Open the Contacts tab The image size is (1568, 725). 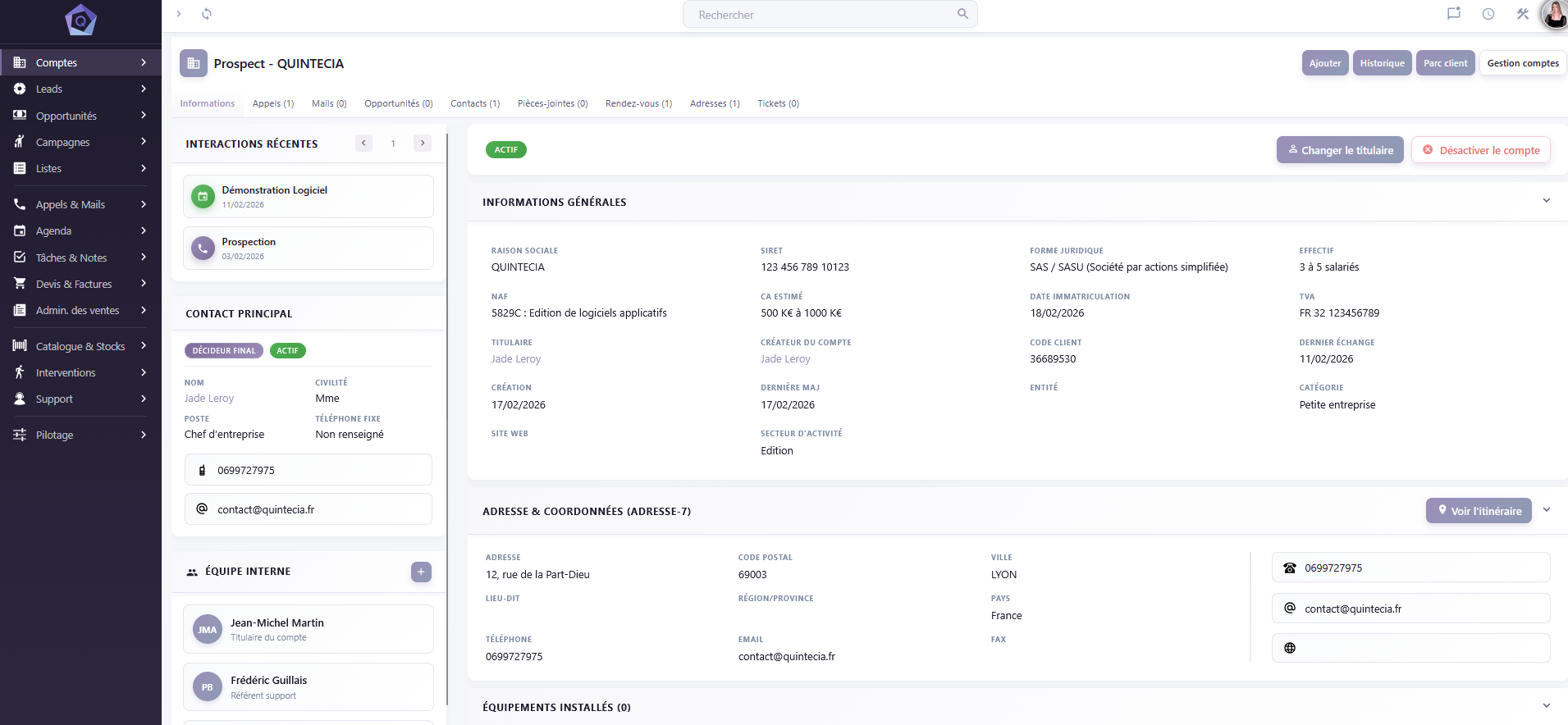(x=475, y=103)
